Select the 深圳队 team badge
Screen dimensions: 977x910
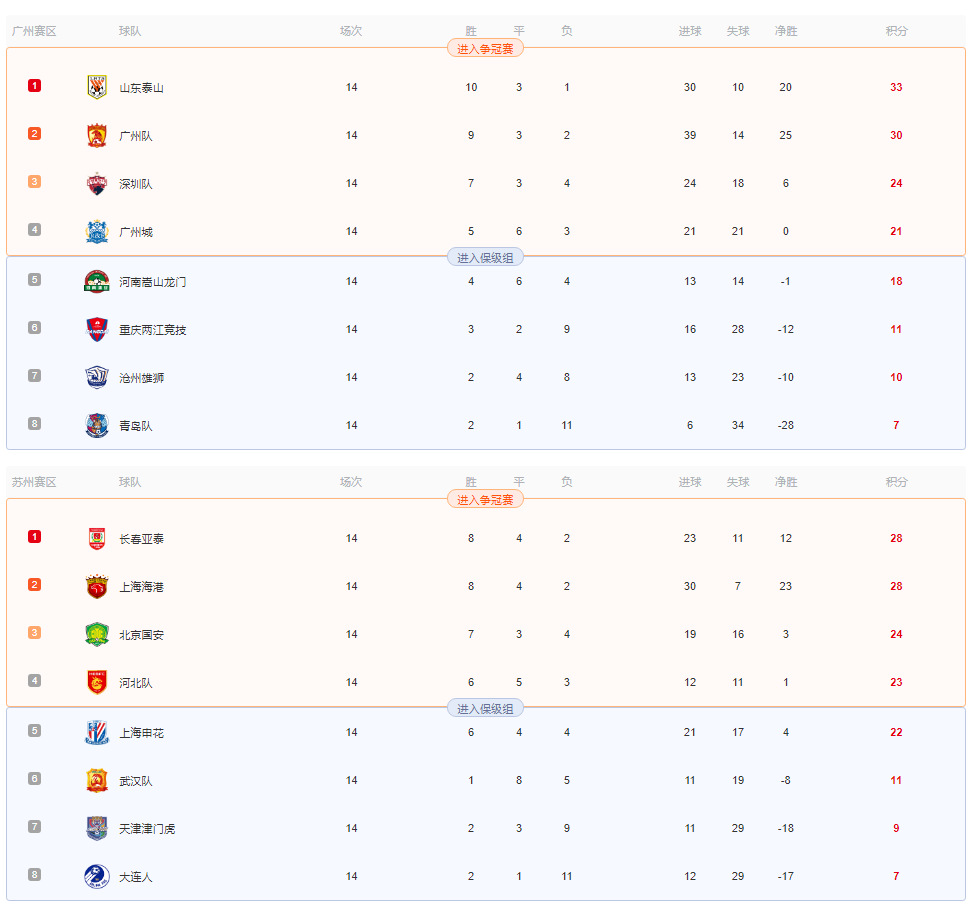pos(97,183)
